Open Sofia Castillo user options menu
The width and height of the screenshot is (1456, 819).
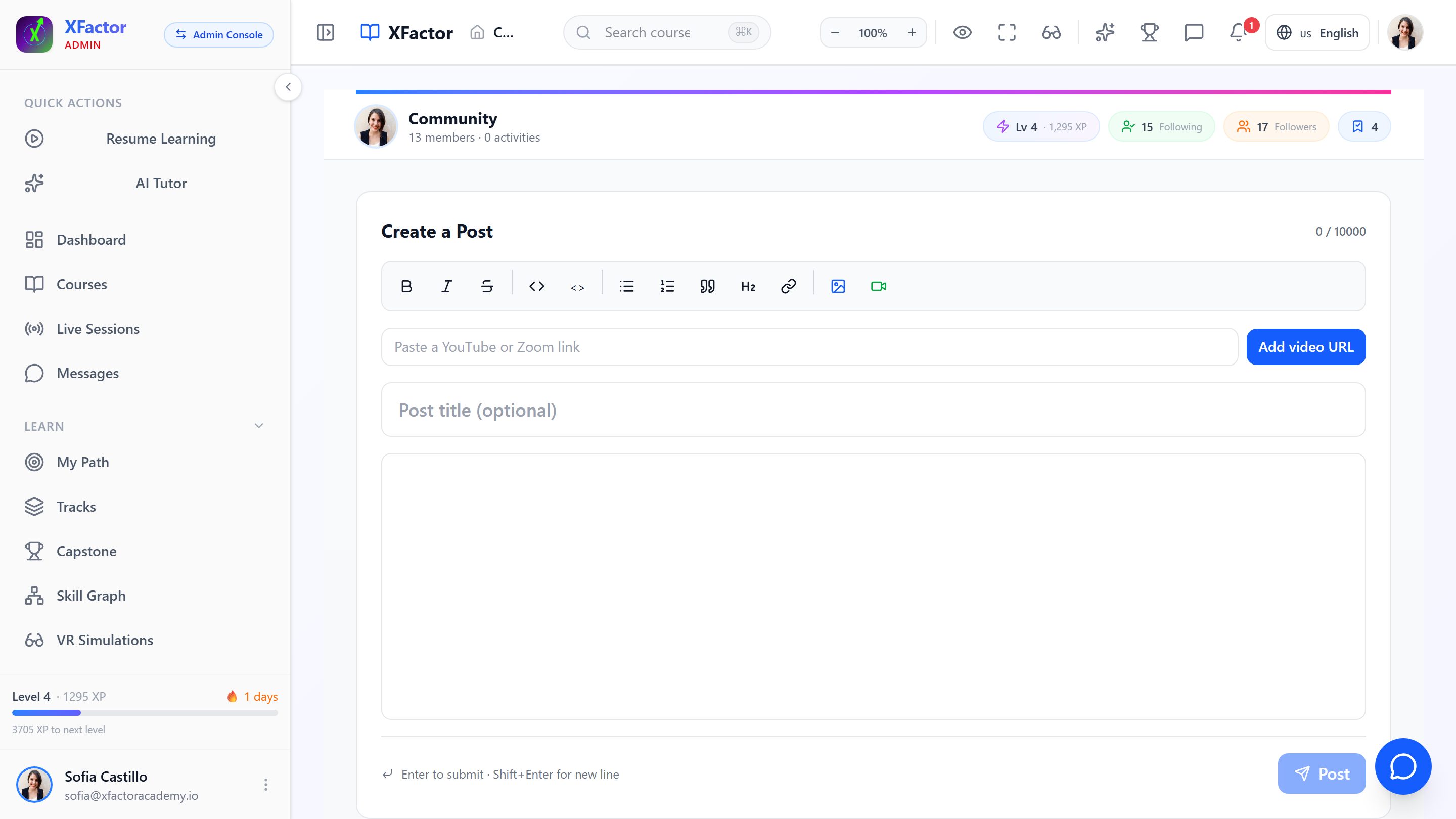click(x=265, y=785)
